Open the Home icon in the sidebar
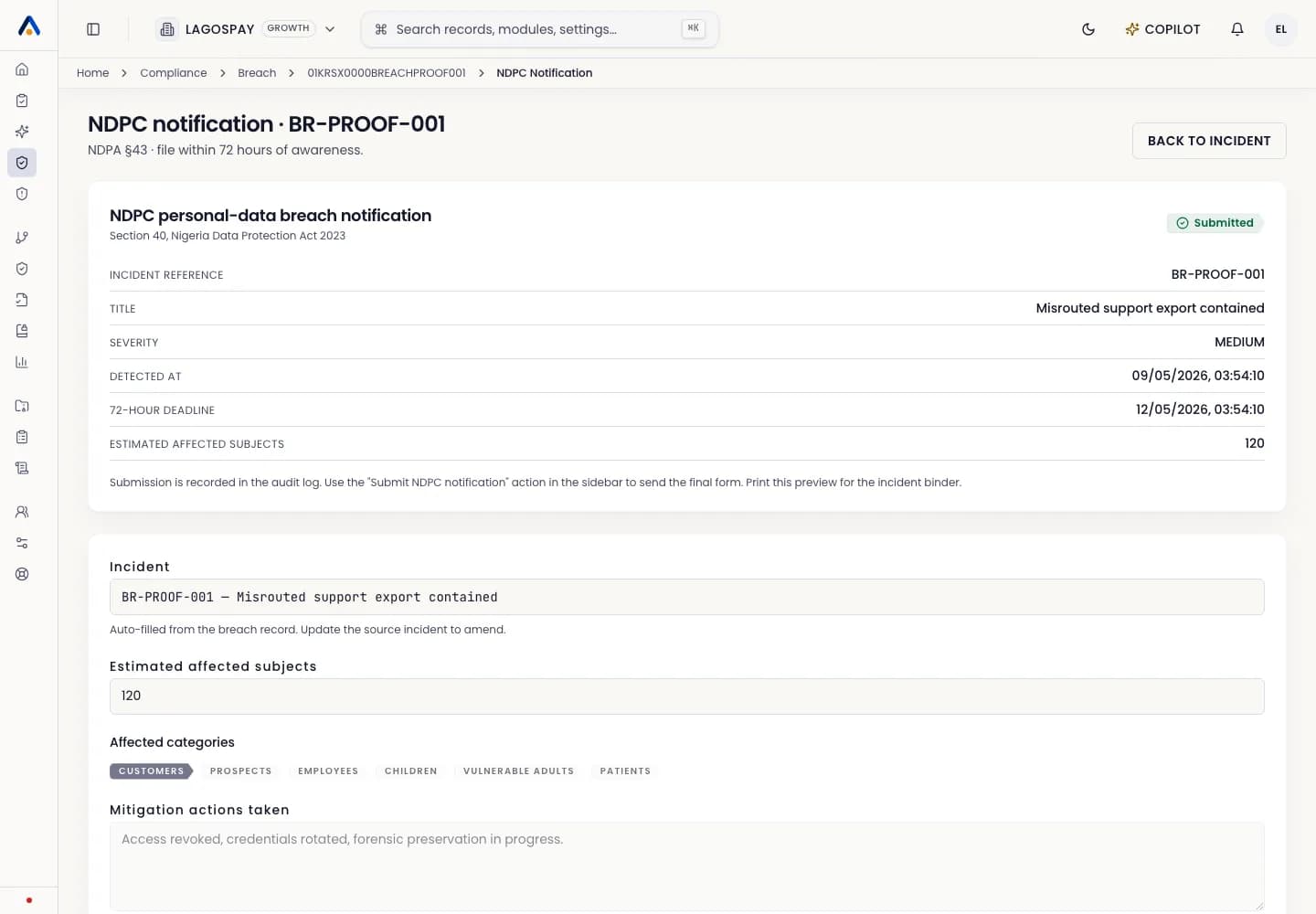This screenshot has height=914, width=1316. (x=22, y=69)
